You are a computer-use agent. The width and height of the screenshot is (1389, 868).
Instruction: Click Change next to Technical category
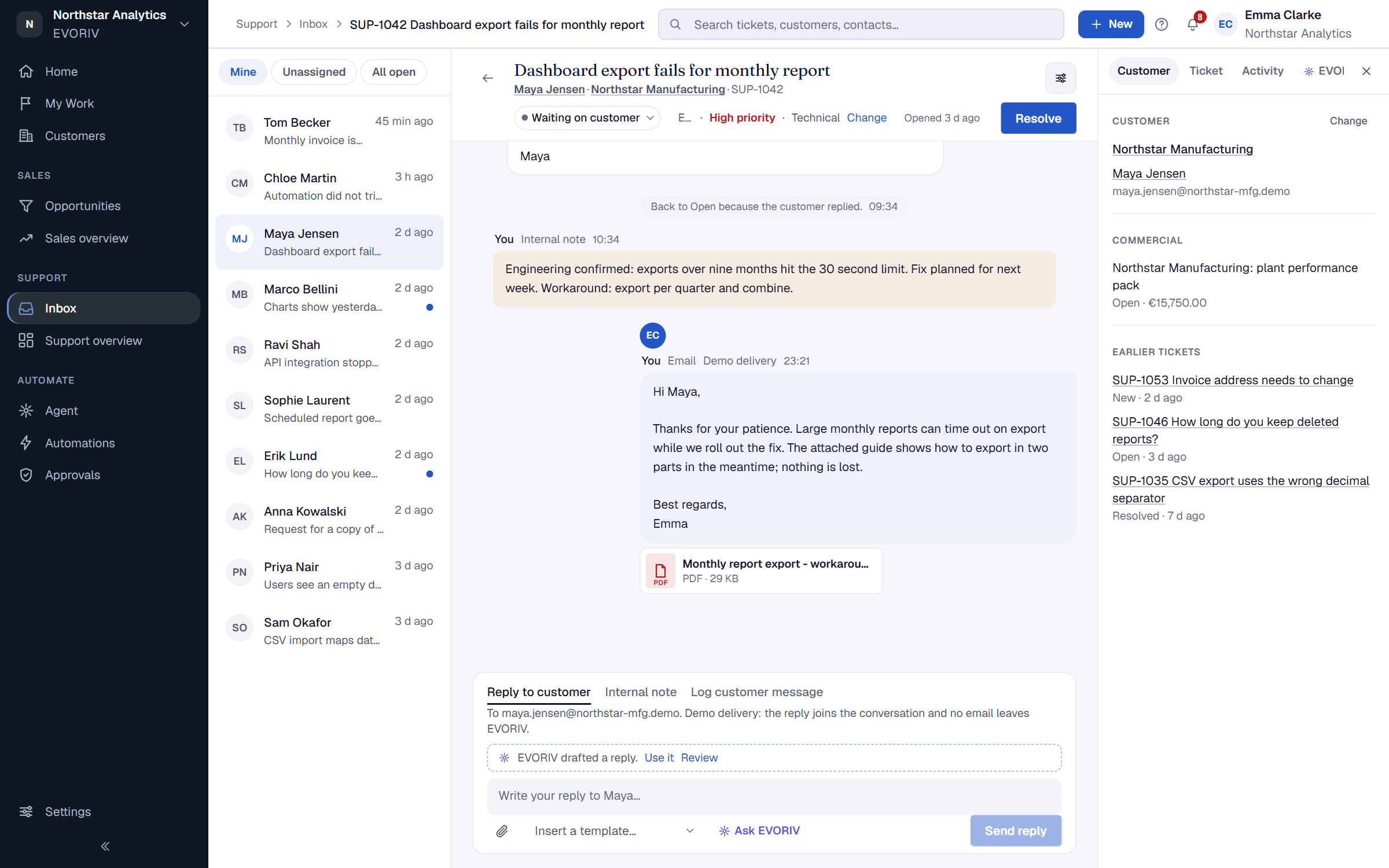pos(866,117)
